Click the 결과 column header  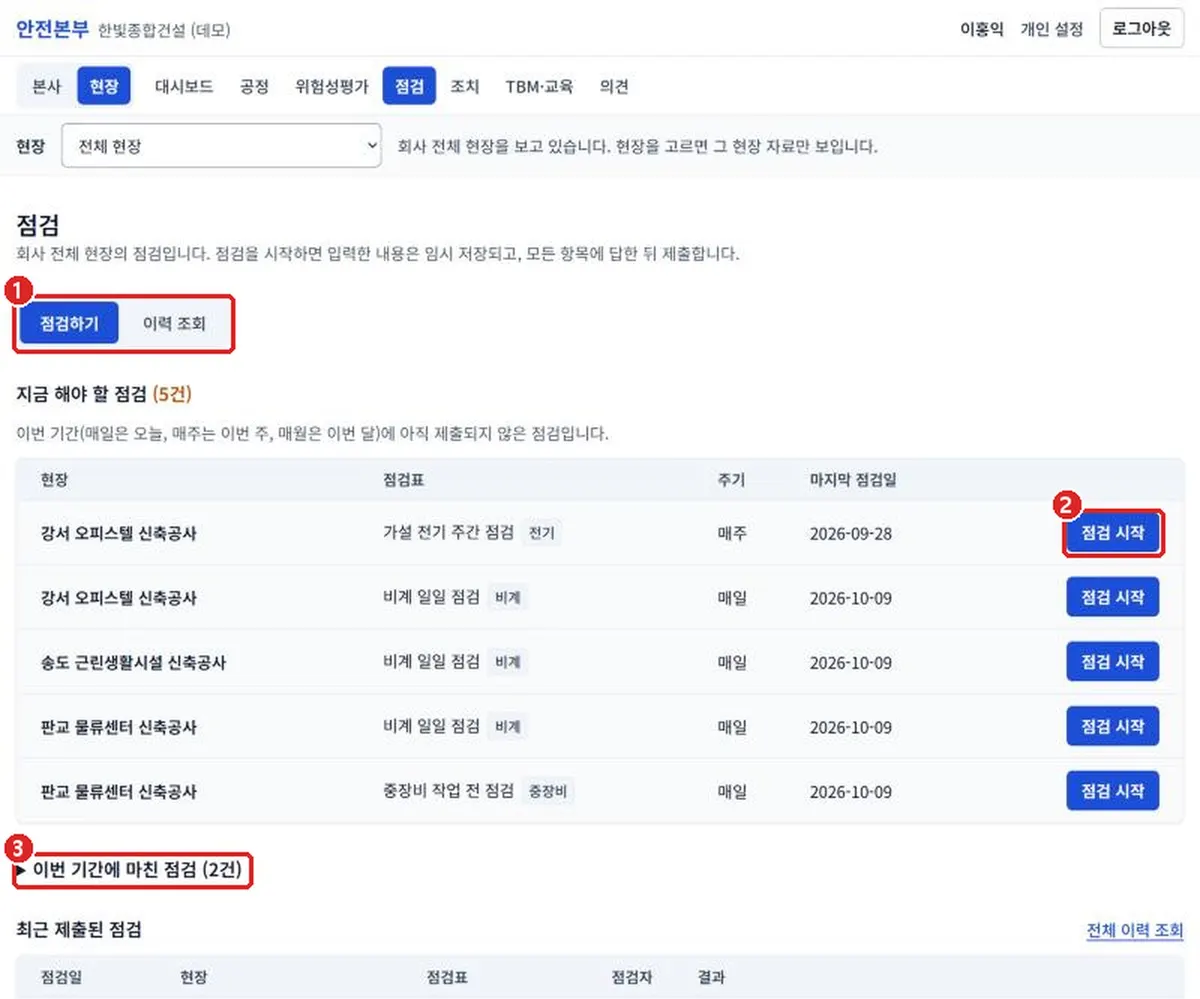pyautogui.click(x=711, y=977)
